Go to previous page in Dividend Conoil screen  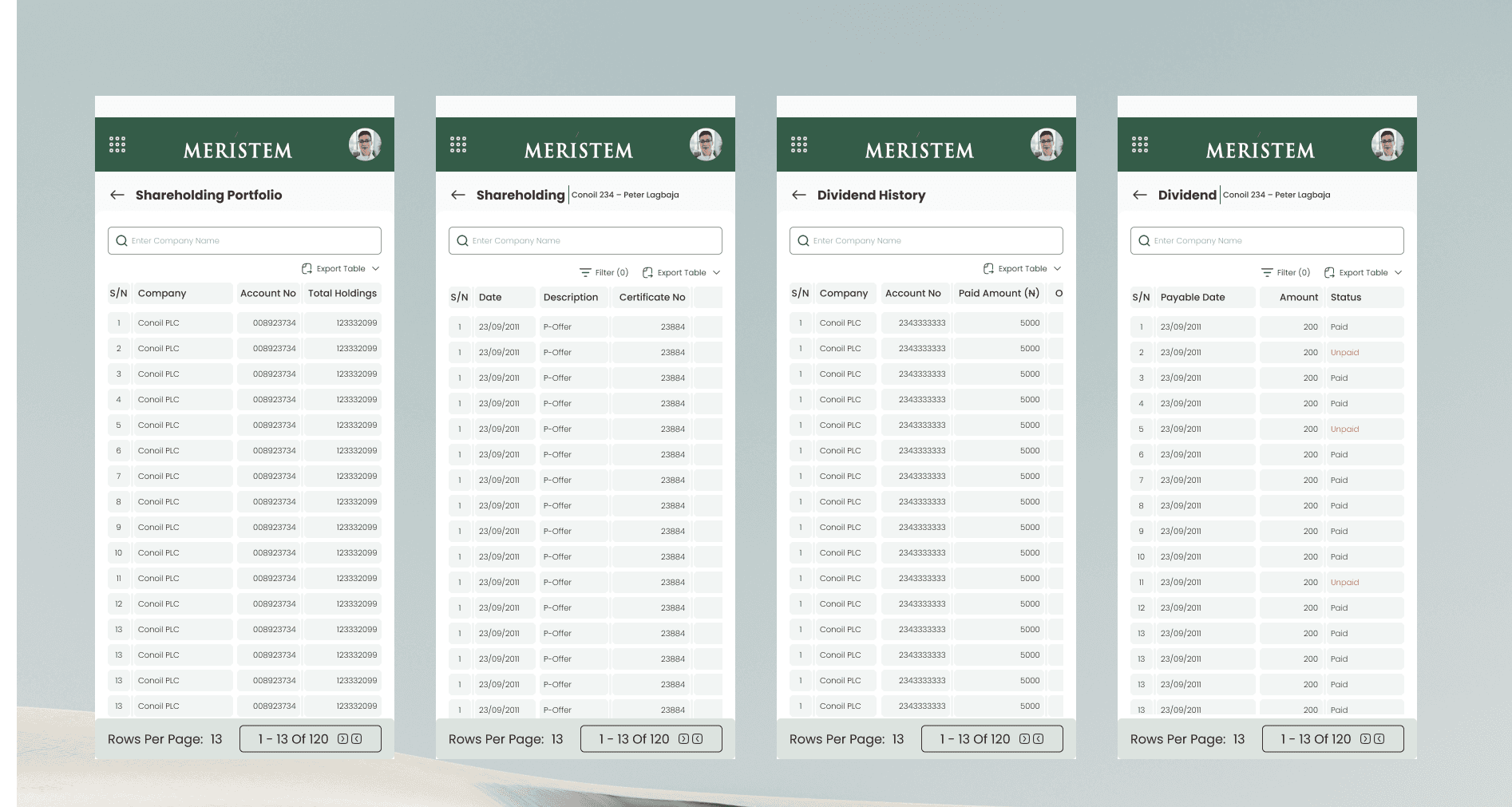point(1379,739)
